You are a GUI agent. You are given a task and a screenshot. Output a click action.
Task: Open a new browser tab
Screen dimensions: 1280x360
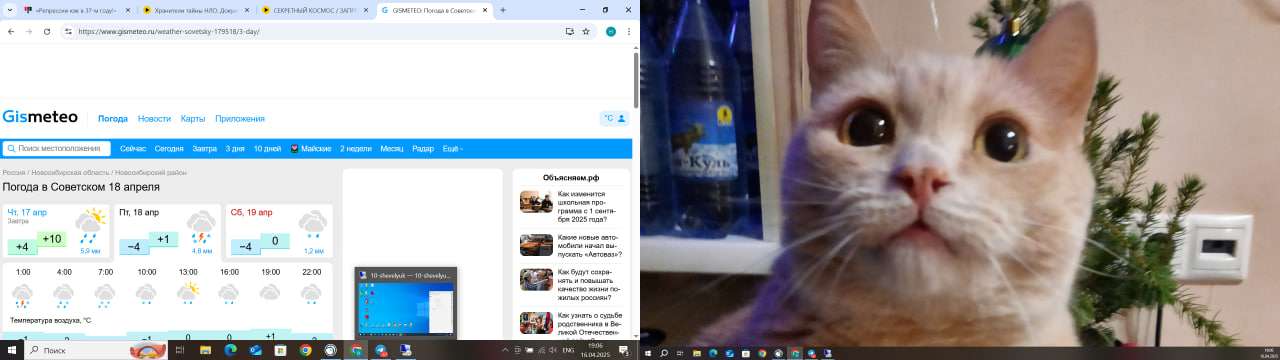pos(502,10)
